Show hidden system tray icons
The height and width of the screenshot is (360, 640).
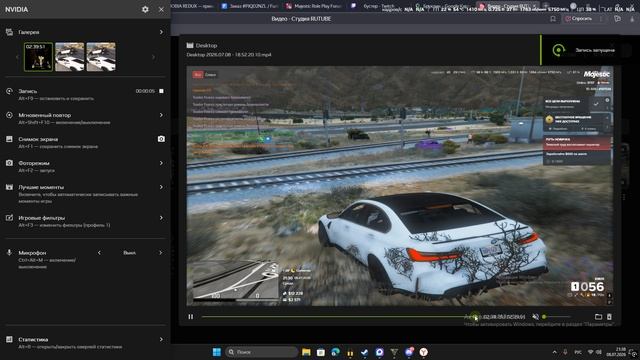554,352
